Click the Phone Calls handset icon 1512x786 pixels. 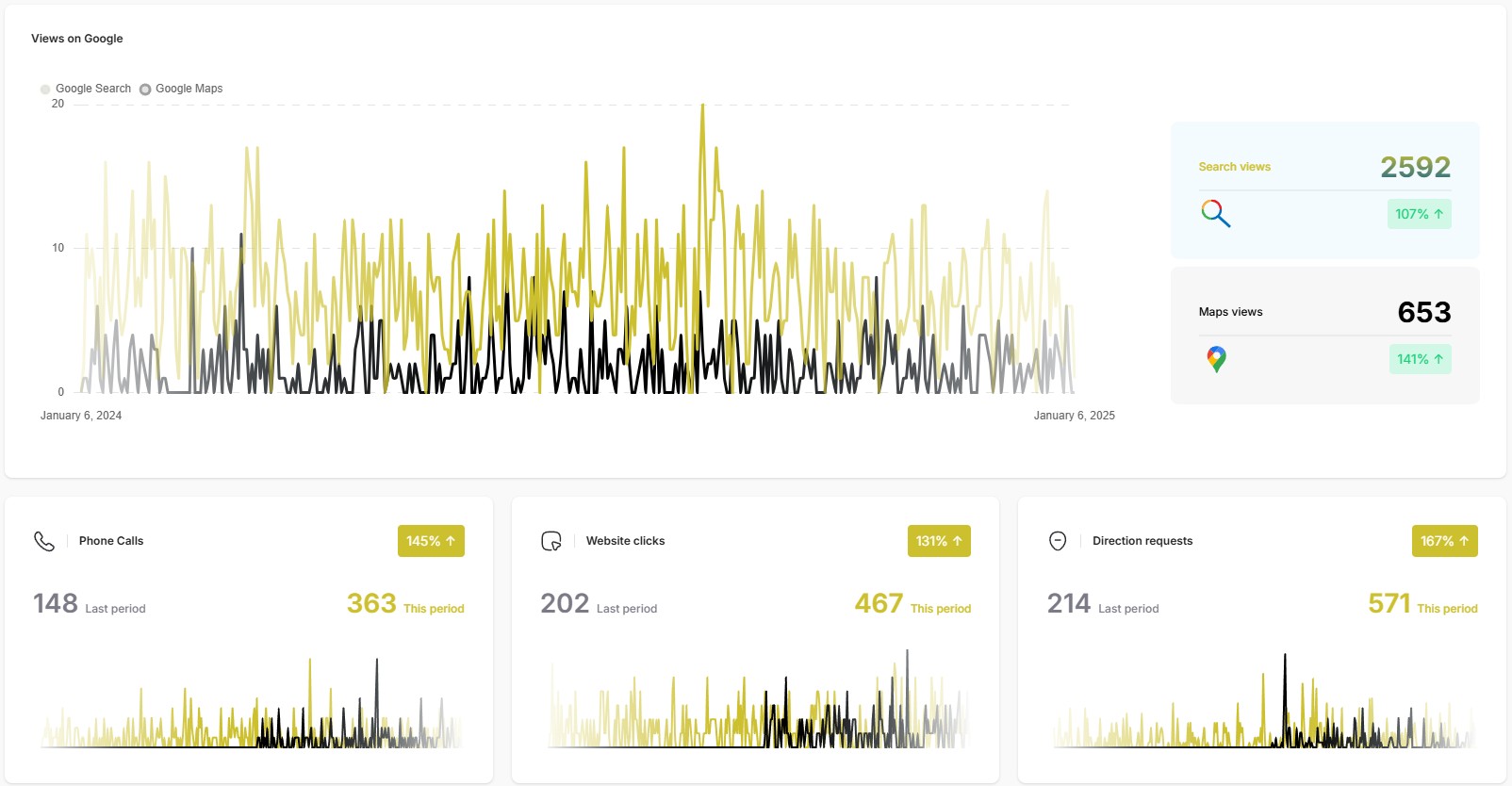coord(44,541)
